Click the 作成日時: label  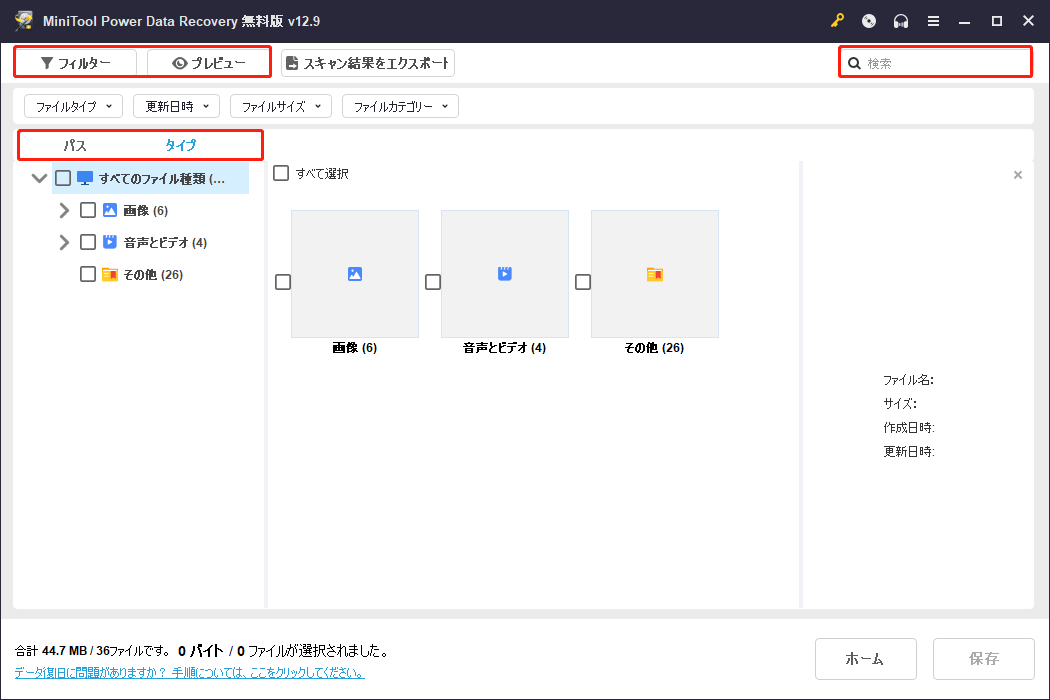[x=909, y=427]
